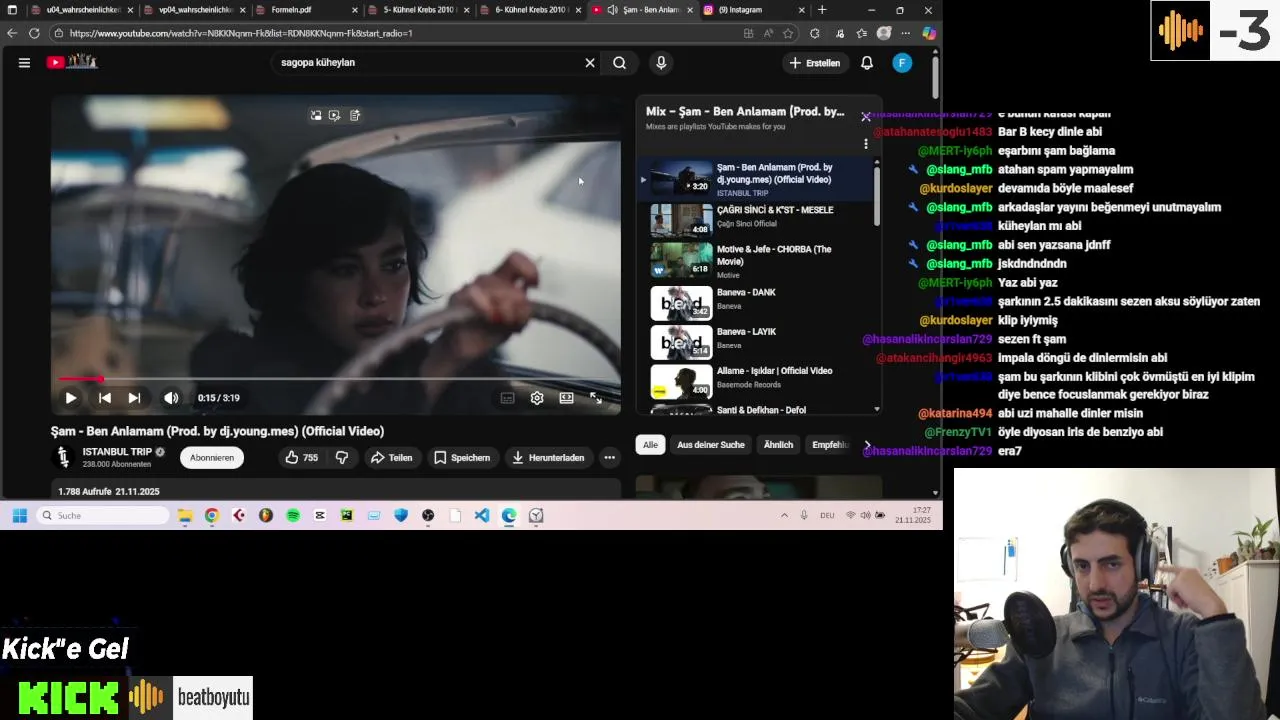Switch to Formeln.pdf browser tab
The width and height of the screenshot is (1280, 720).
[305, 10]
